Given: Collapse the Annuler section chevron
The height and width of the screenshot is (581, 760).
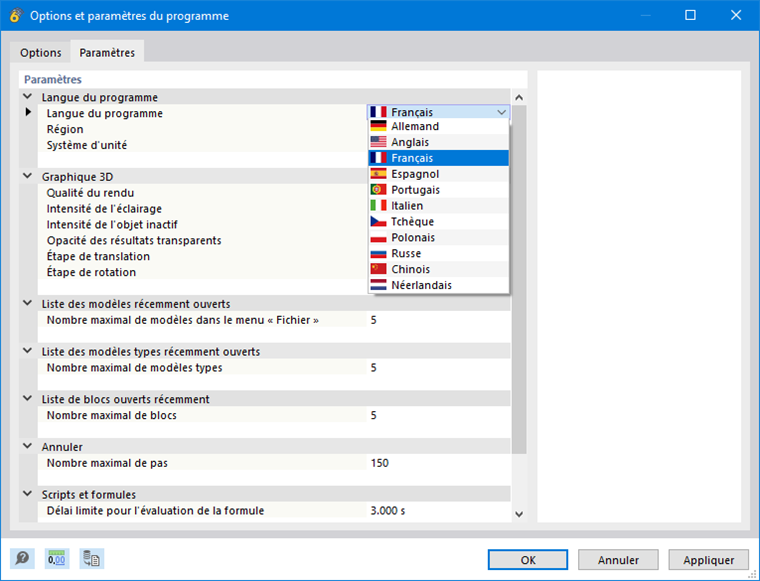Looking at the screenshot, I should [28, 446].
